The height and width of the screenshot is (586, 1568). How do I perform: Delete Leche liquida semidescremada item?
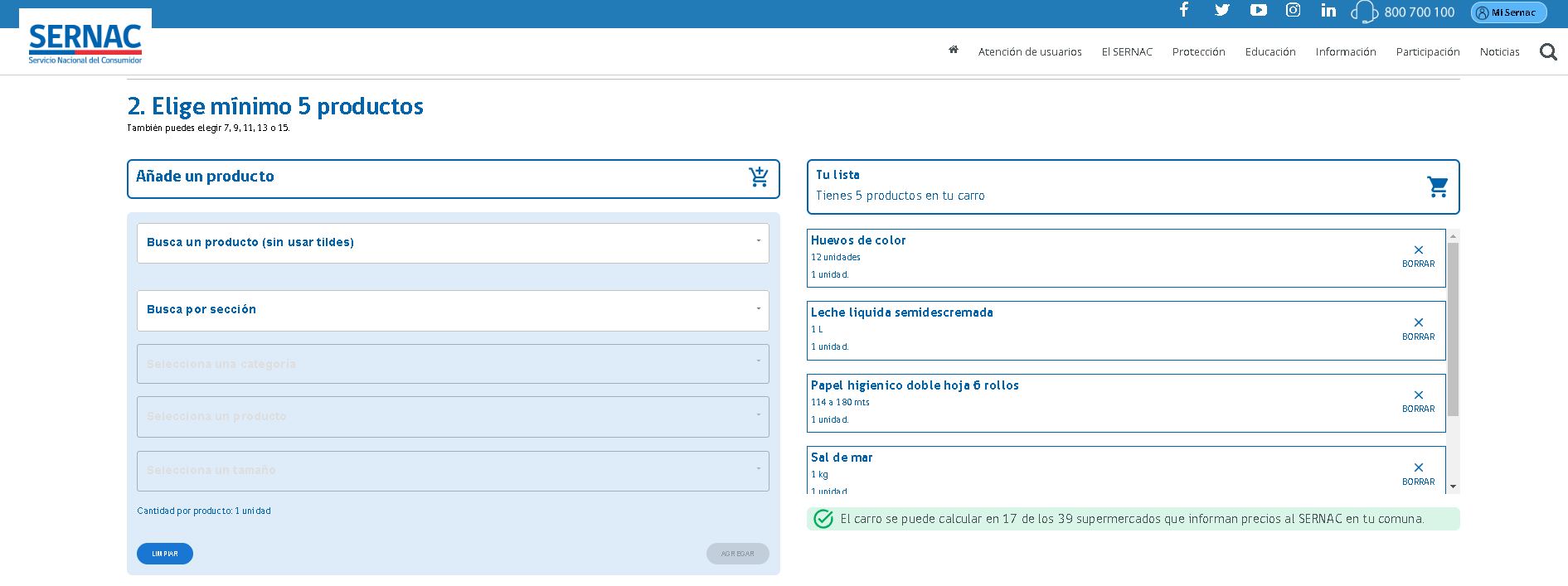1418,328
